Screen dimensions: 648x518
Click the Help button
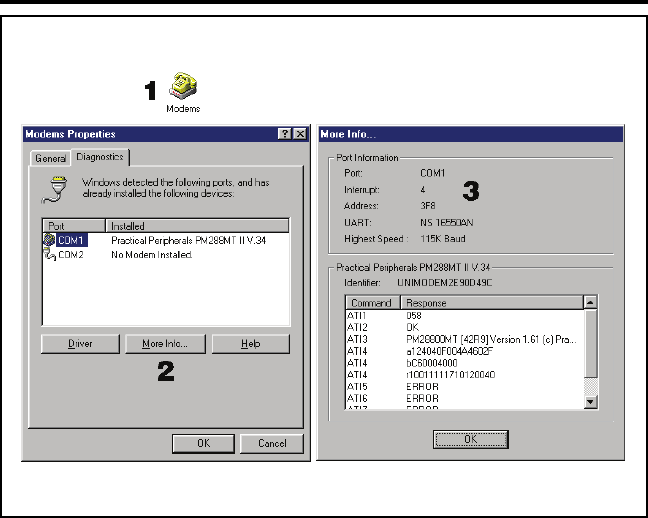250,344
